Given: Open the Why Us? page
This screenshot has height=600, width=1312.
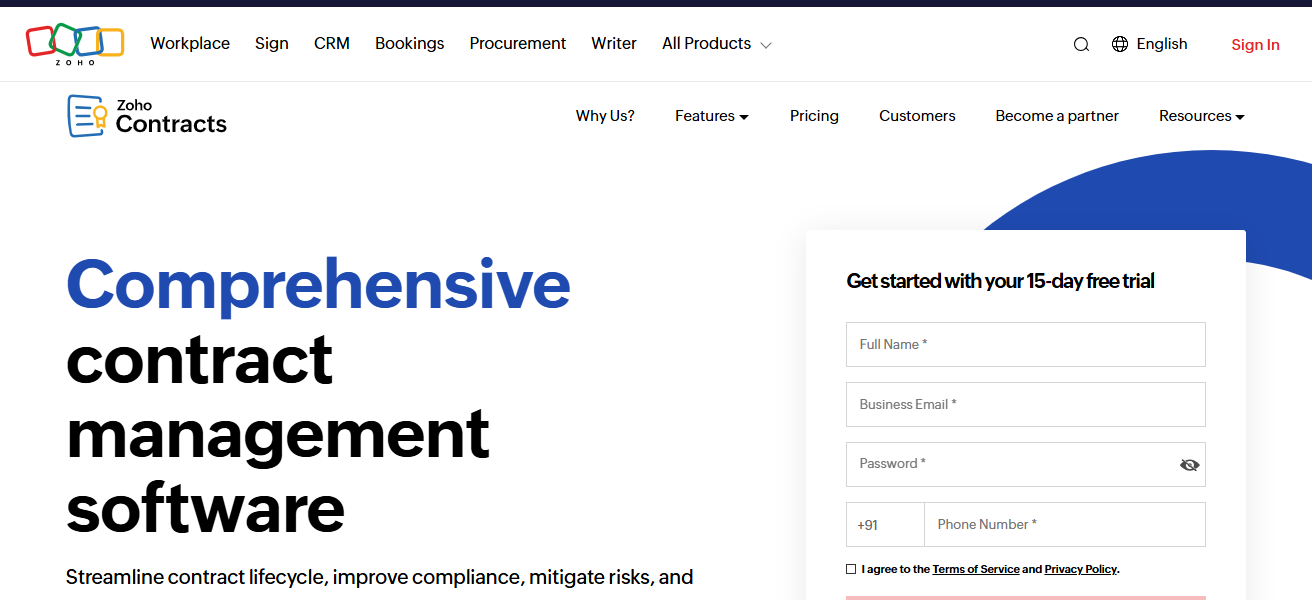Looking at the screenshot, I should (605, 116).
